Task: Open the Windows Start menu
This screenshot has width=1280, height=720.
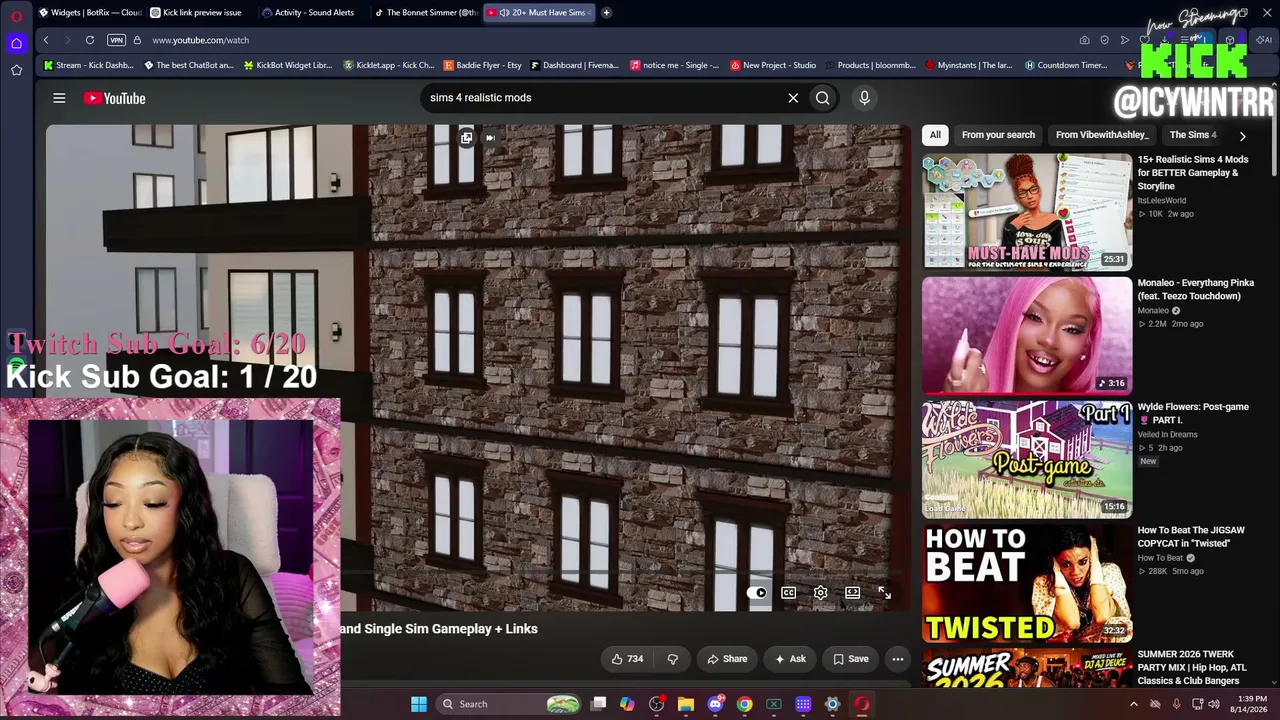Action: pos(419,704)
